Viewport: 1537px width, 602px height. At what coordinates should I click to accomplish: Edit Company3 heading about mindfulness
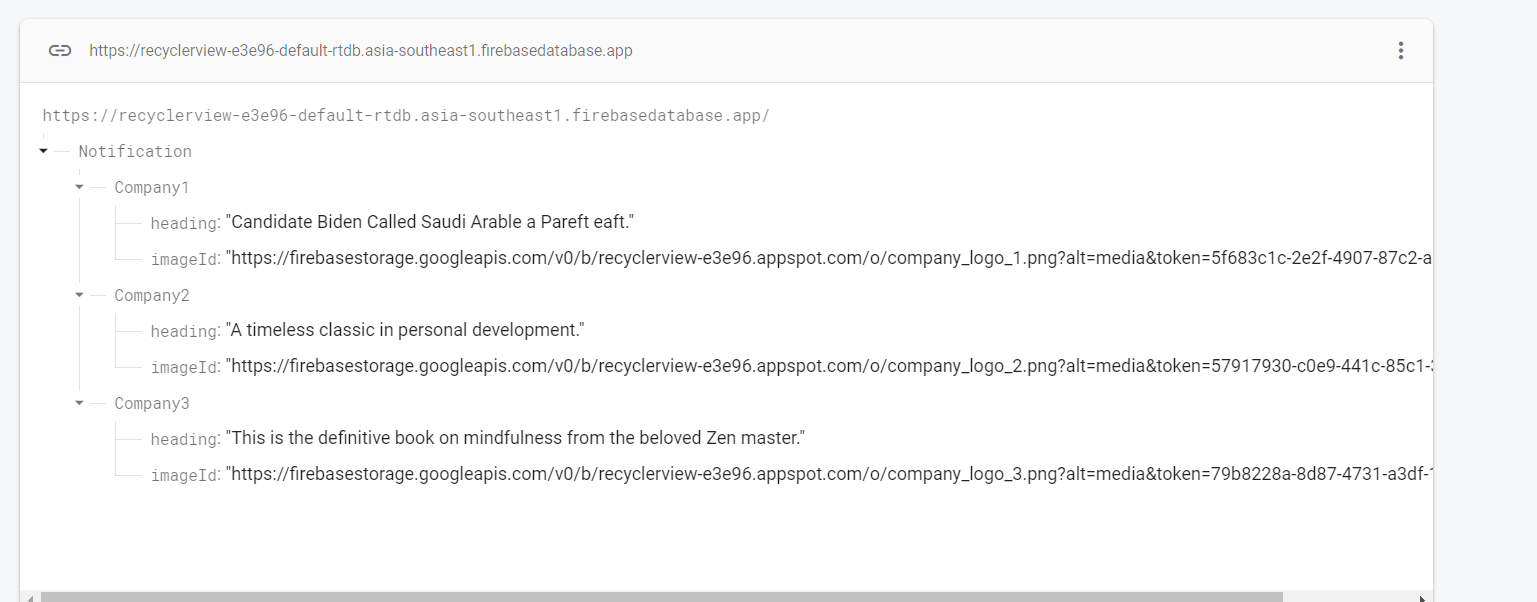coord(516,438)
